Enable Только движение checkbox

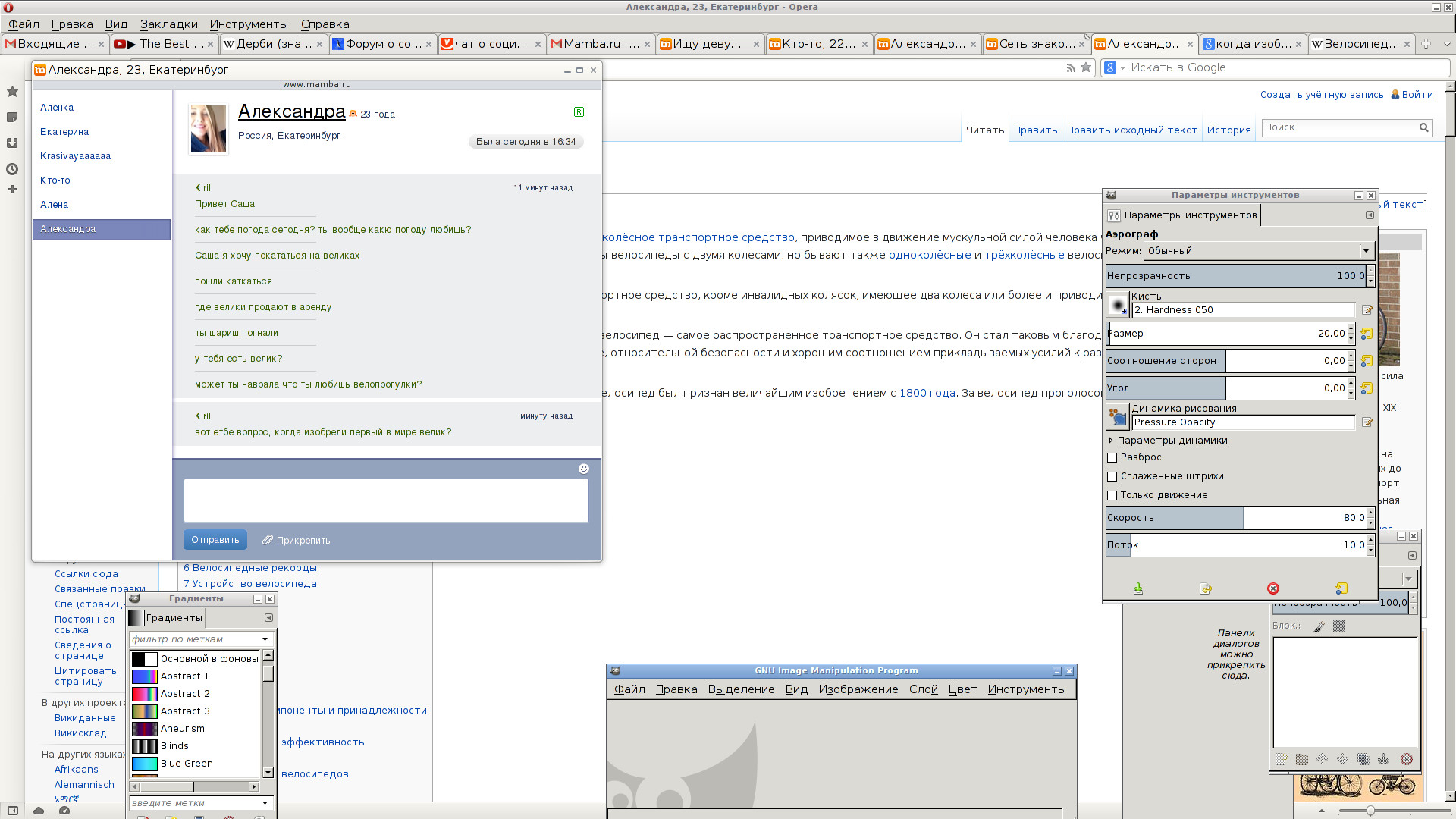pyautogui.click(x=1112, y=496)
